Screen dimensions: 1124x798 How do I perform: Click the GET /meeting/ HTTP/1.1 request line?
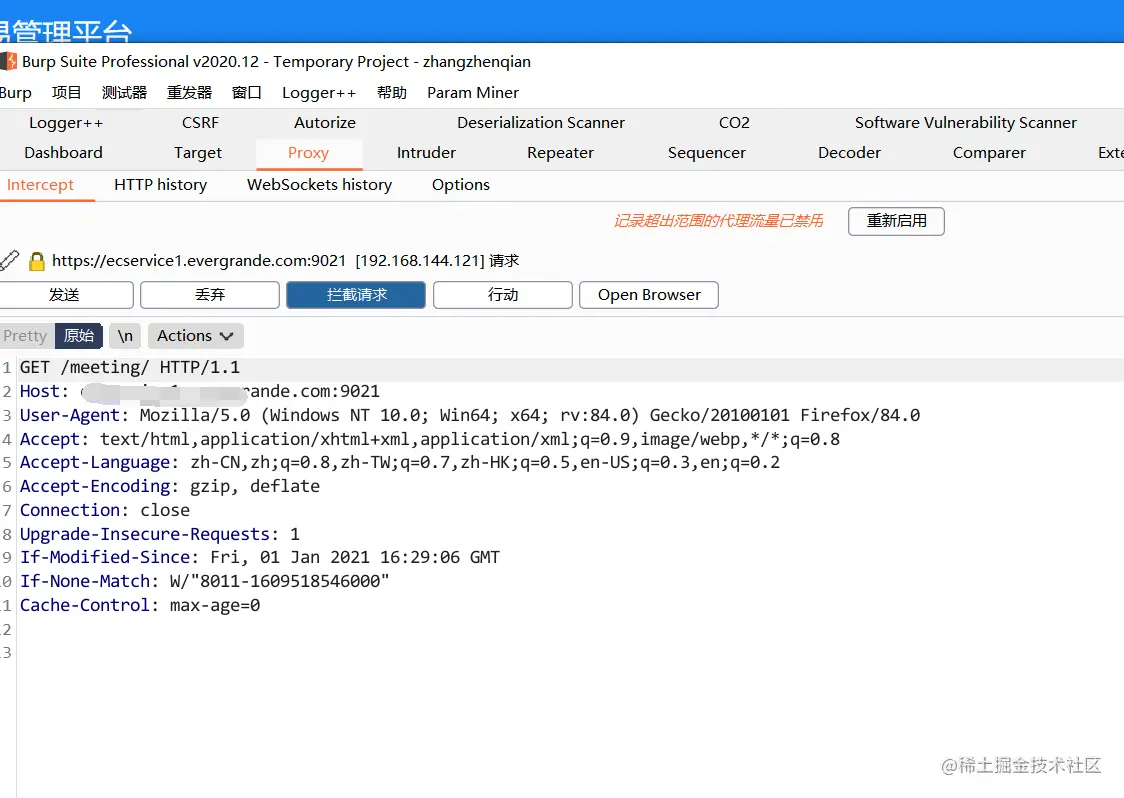point(130,368)
